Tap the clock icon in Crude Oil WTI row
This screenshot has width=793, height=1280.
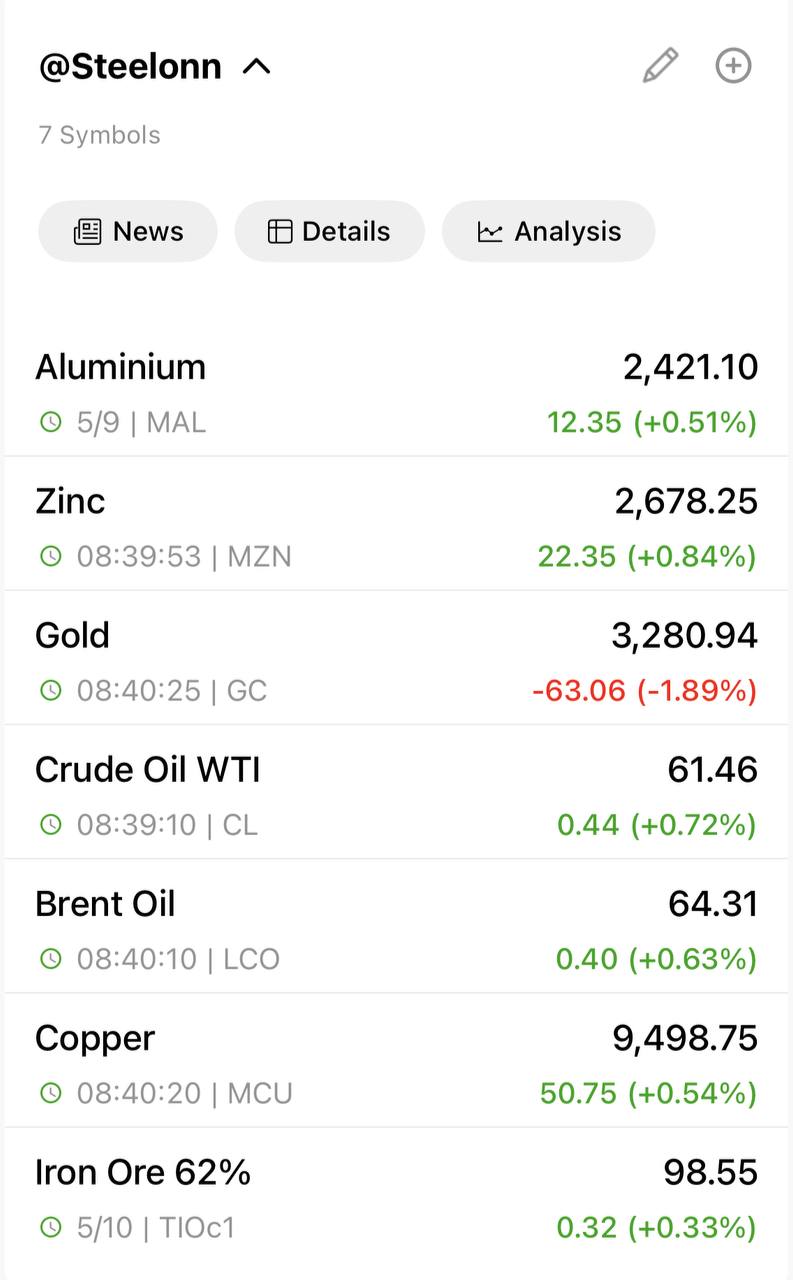(x=50, y=825)
